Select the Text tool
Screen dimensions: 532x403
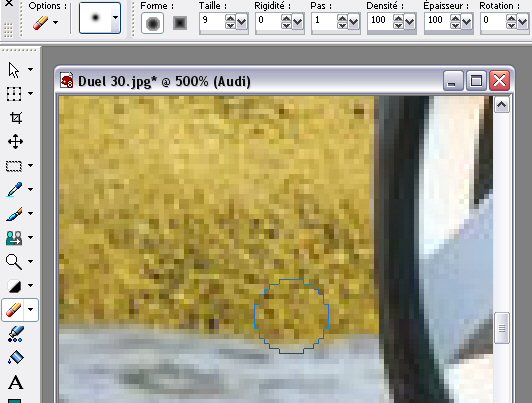[16, 383]
